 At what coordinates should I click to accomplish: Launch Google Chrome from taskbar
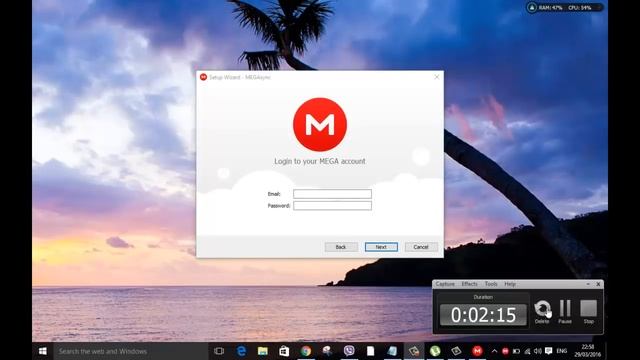click(x=306, y=351)
